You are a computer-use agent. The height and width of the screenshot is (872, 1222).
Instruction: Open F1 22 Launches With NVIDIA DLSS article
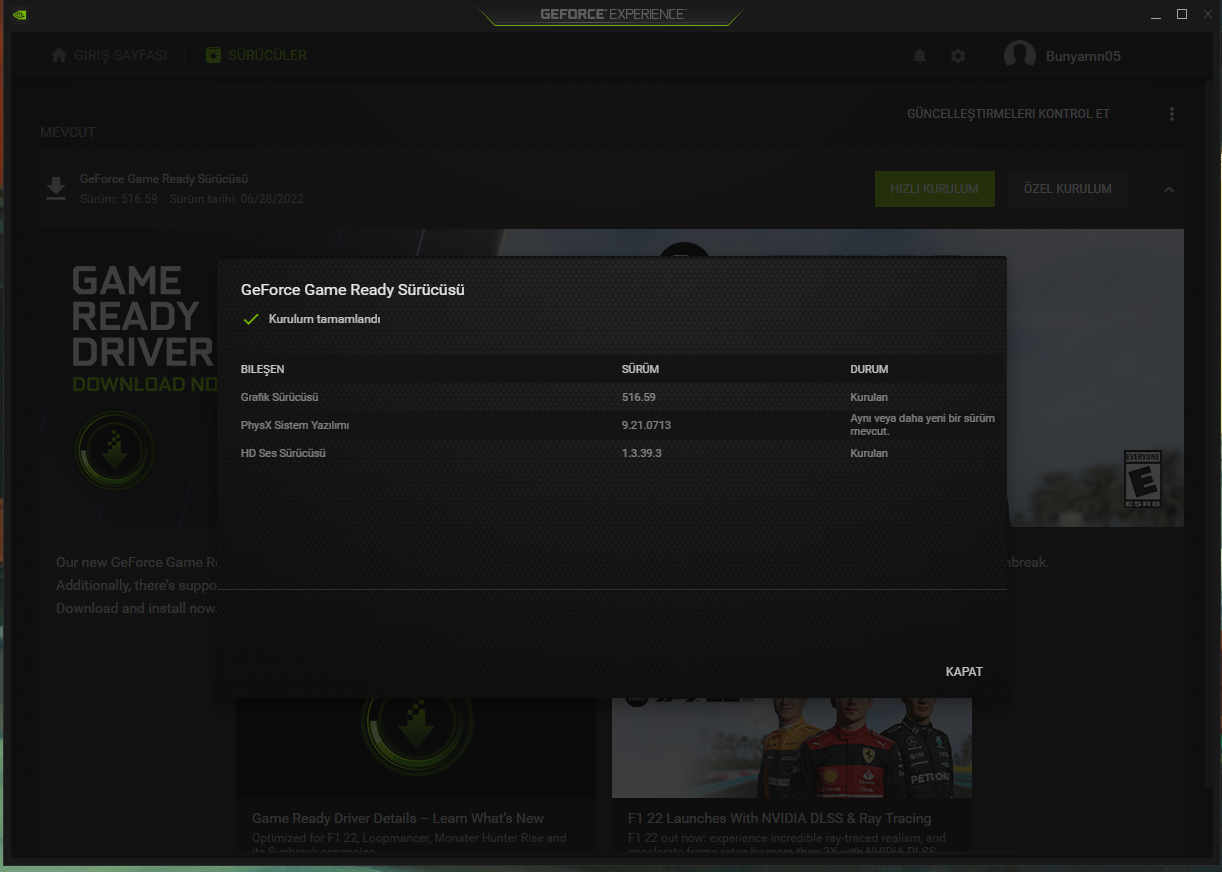tap(779, 818)
